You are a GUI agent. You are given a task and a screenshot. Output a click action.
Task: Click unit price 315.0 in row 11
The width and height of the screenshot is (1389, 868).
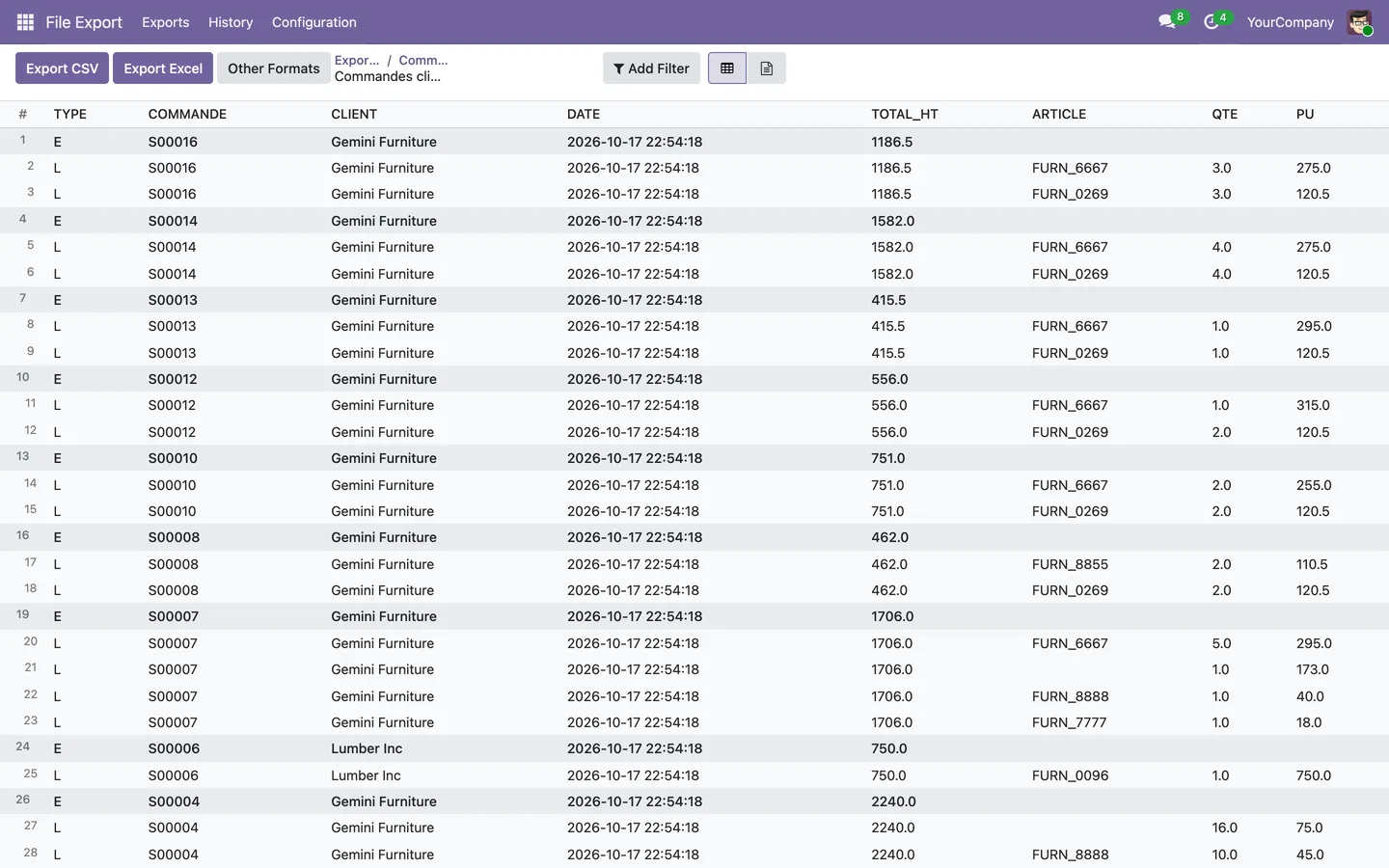[1314, 405]
